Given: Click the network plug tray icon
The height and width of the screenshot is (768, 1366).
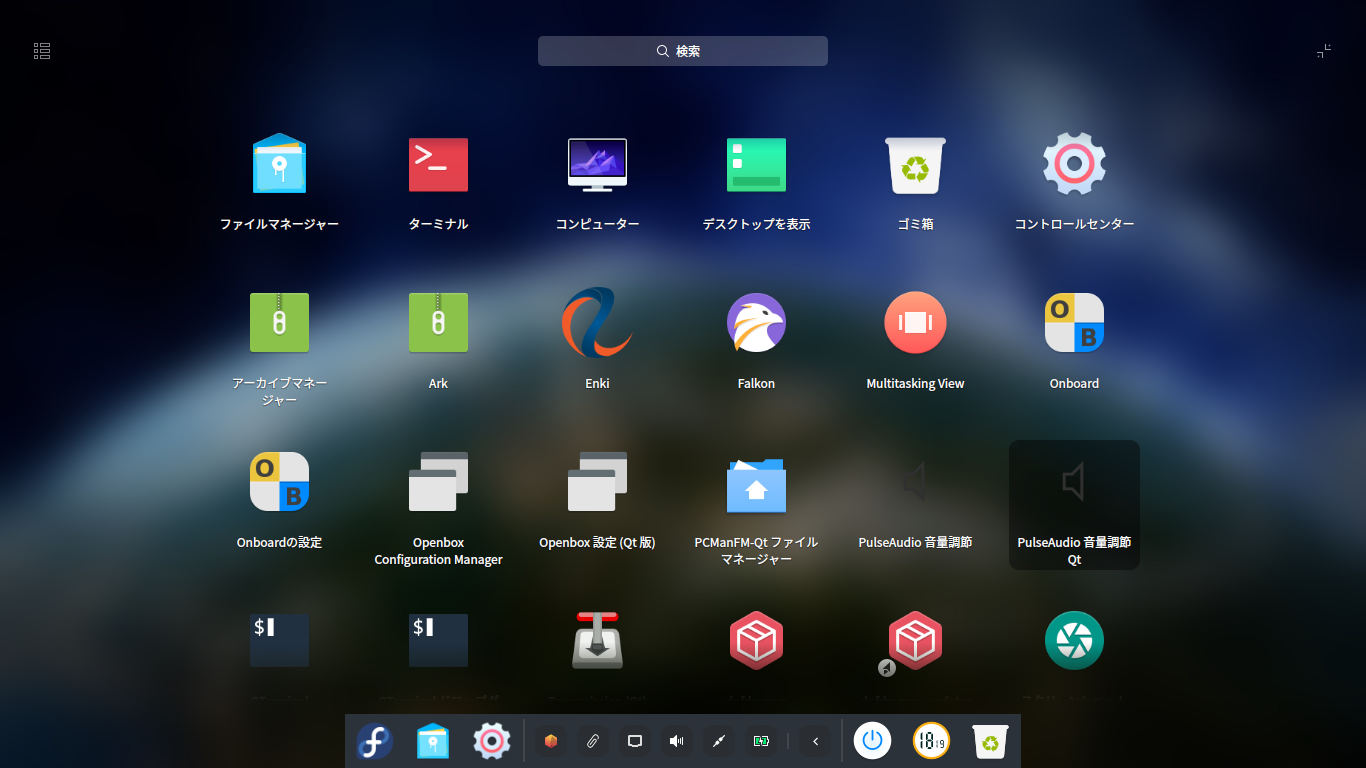Looking at the screenshot, I should (718, 741).
